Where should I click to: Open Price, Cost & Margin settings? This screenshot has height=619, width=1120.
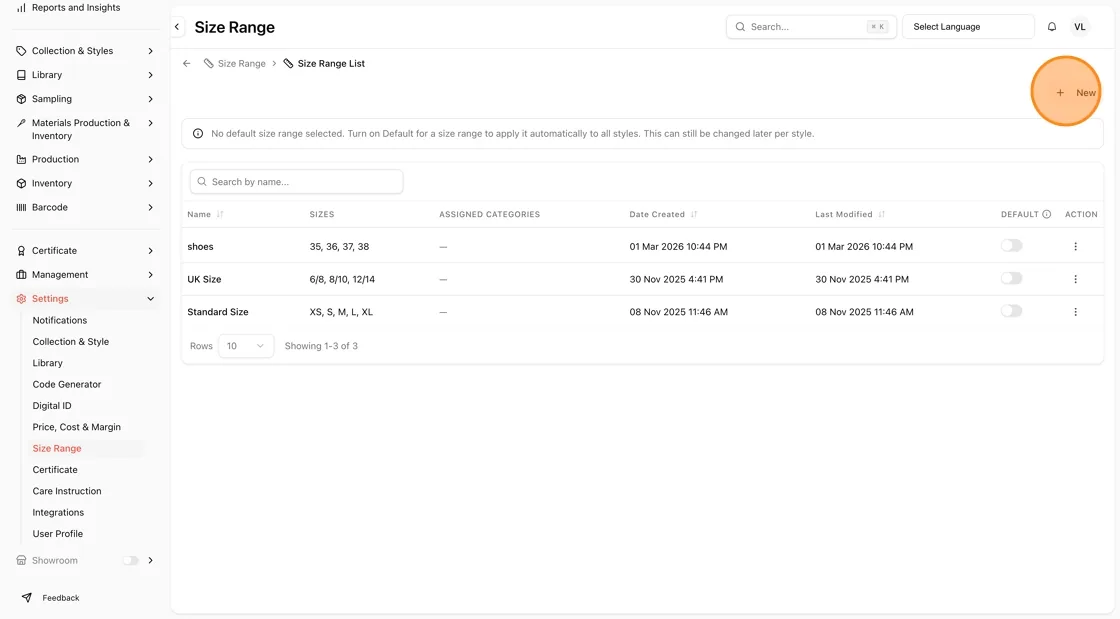pyautogui.click(x=76, y=427)
